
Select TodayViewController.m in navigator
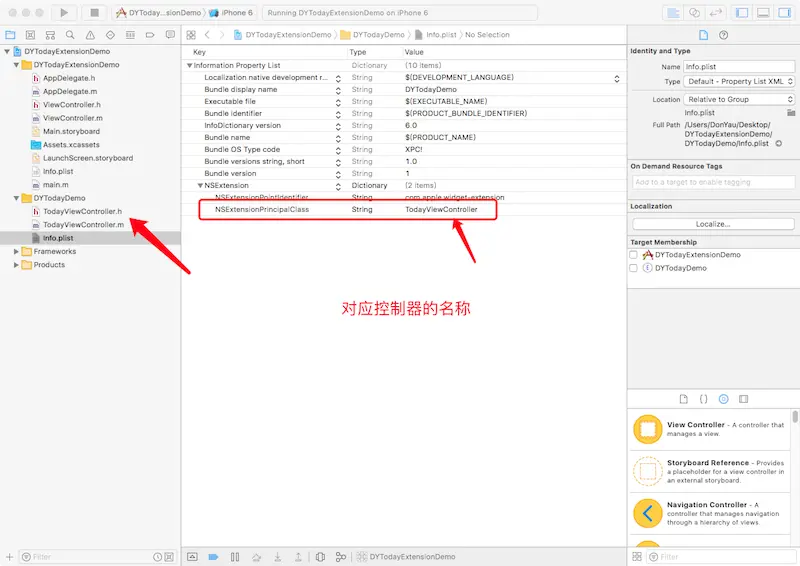tap(83, 225)
